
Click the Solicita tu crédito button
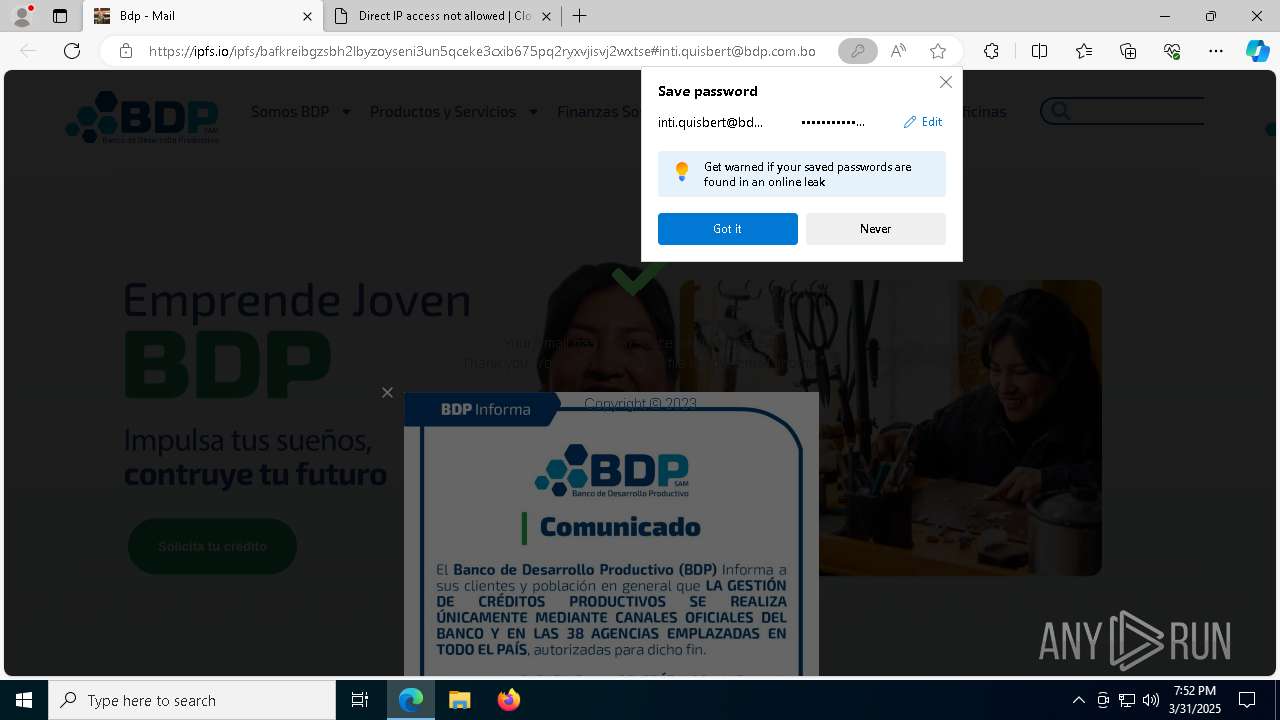(212, 546)
